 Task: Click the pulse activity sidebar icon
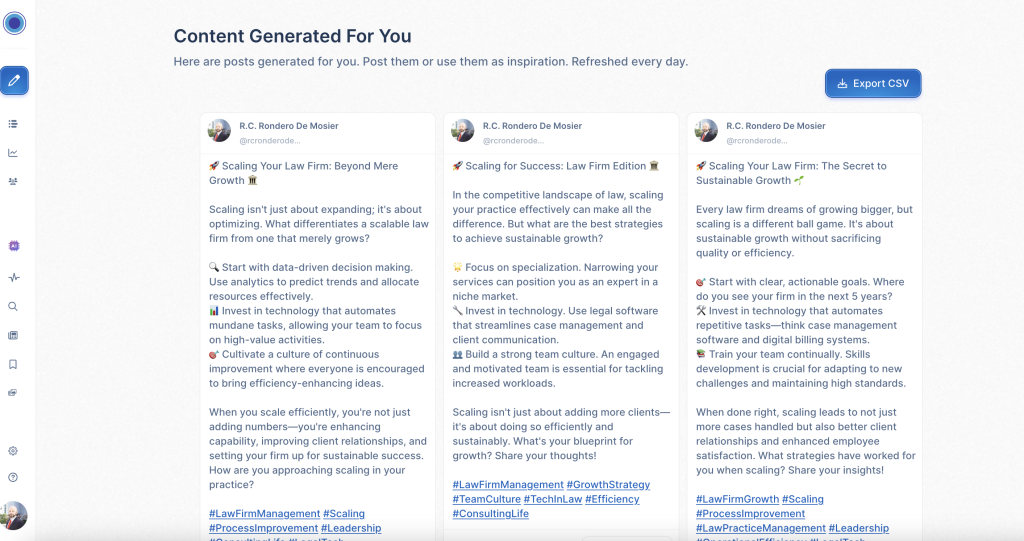pyautogui.click(x=13, y=277)
